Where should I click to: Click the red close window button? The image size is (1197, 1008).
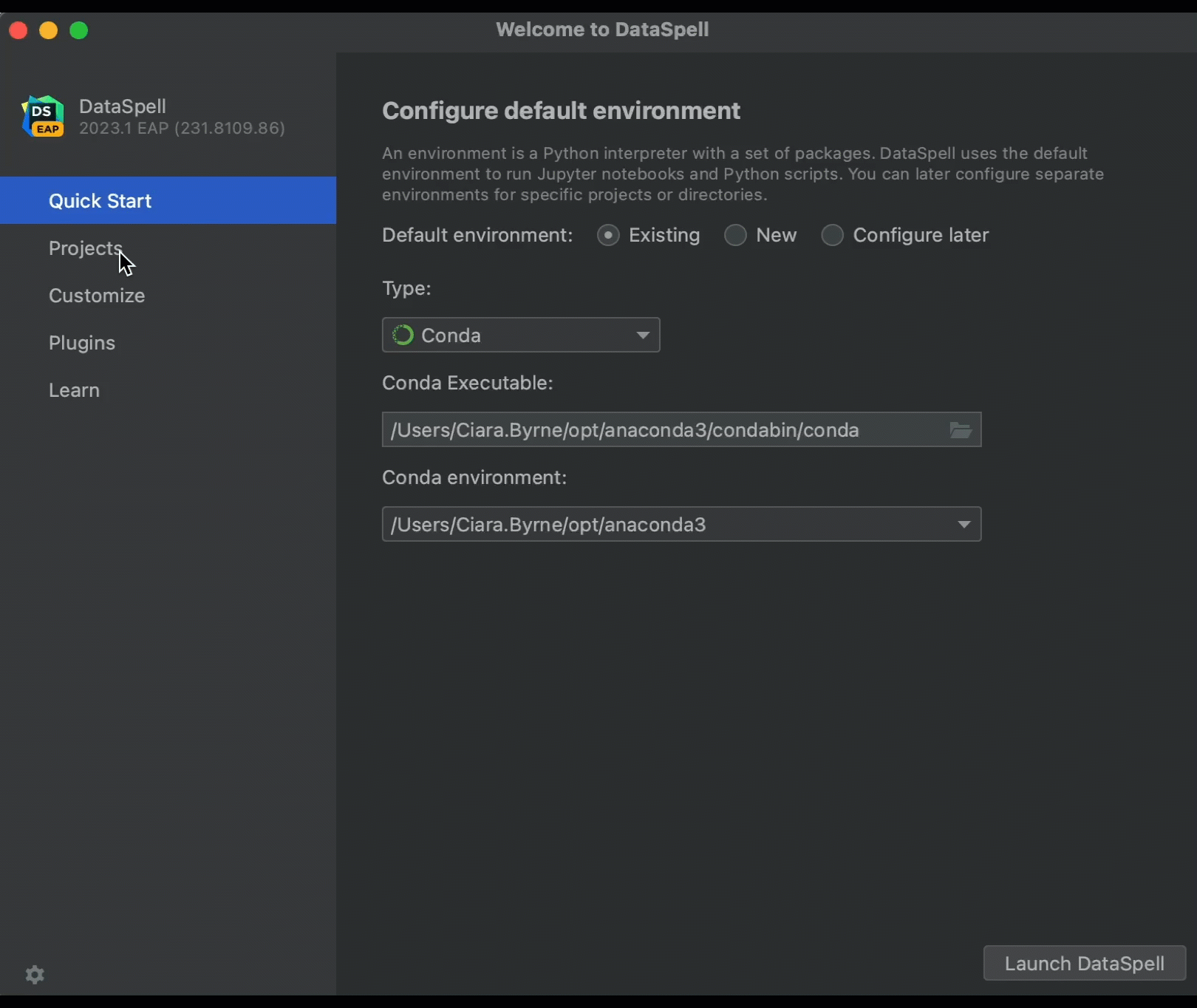click(18, 30)
